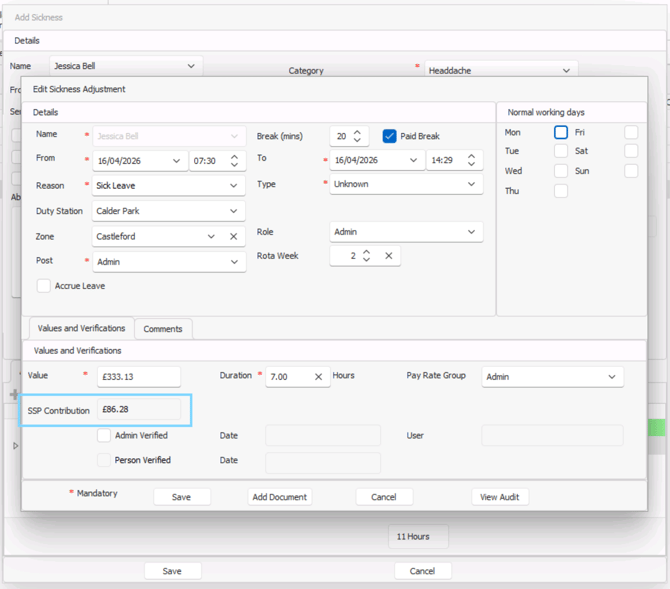Switch to the Comments tab
Viewport: 670px width, 589px height.
(162, 328)
